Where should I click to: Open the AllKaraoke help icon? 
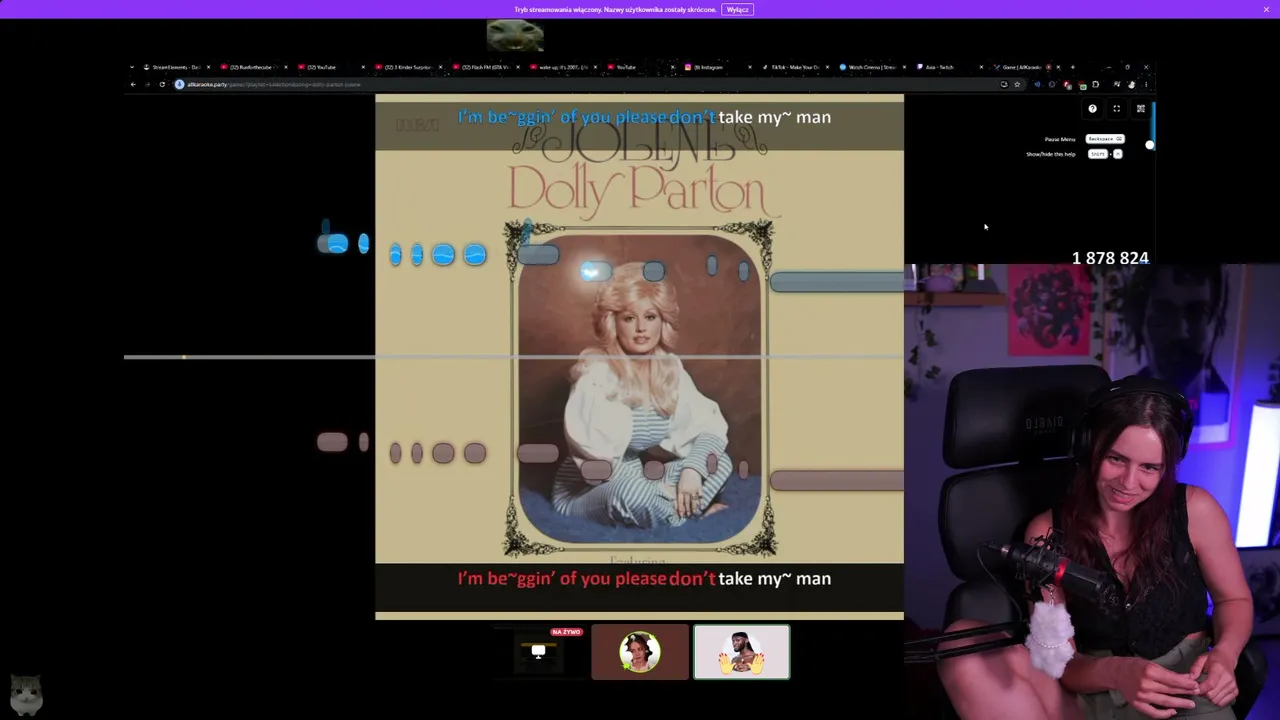1092,109
